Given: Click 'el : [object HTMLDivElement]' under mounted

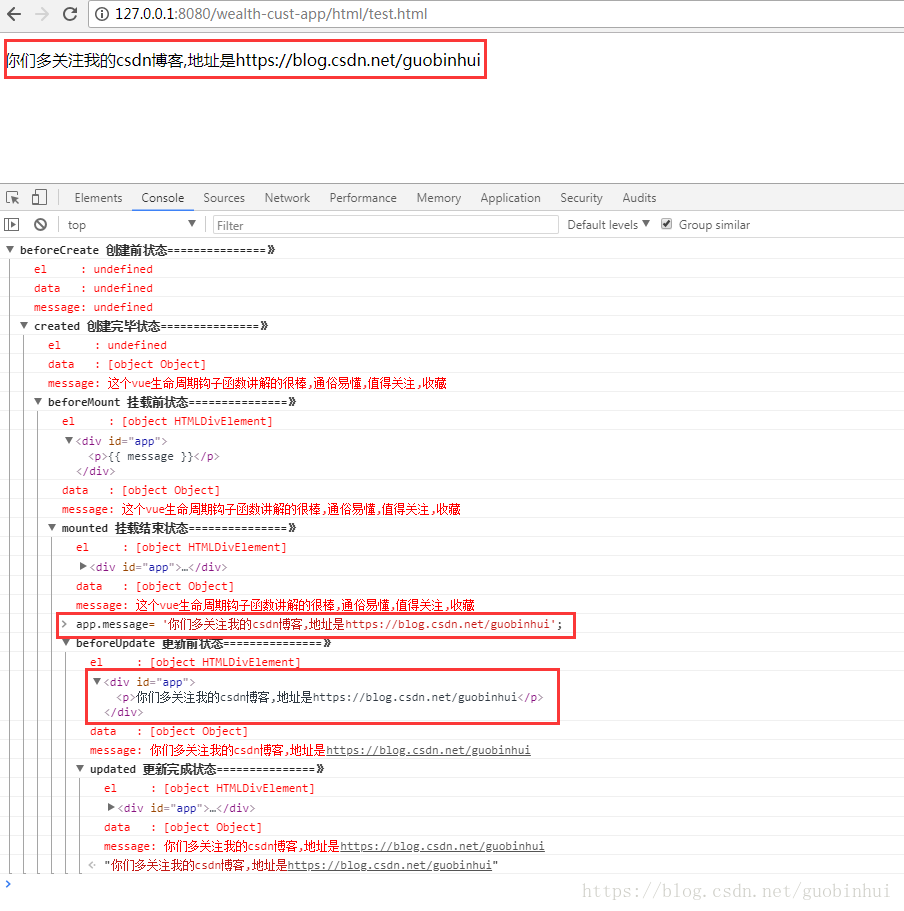Looking at the screenshot, I should pos(181,547).
